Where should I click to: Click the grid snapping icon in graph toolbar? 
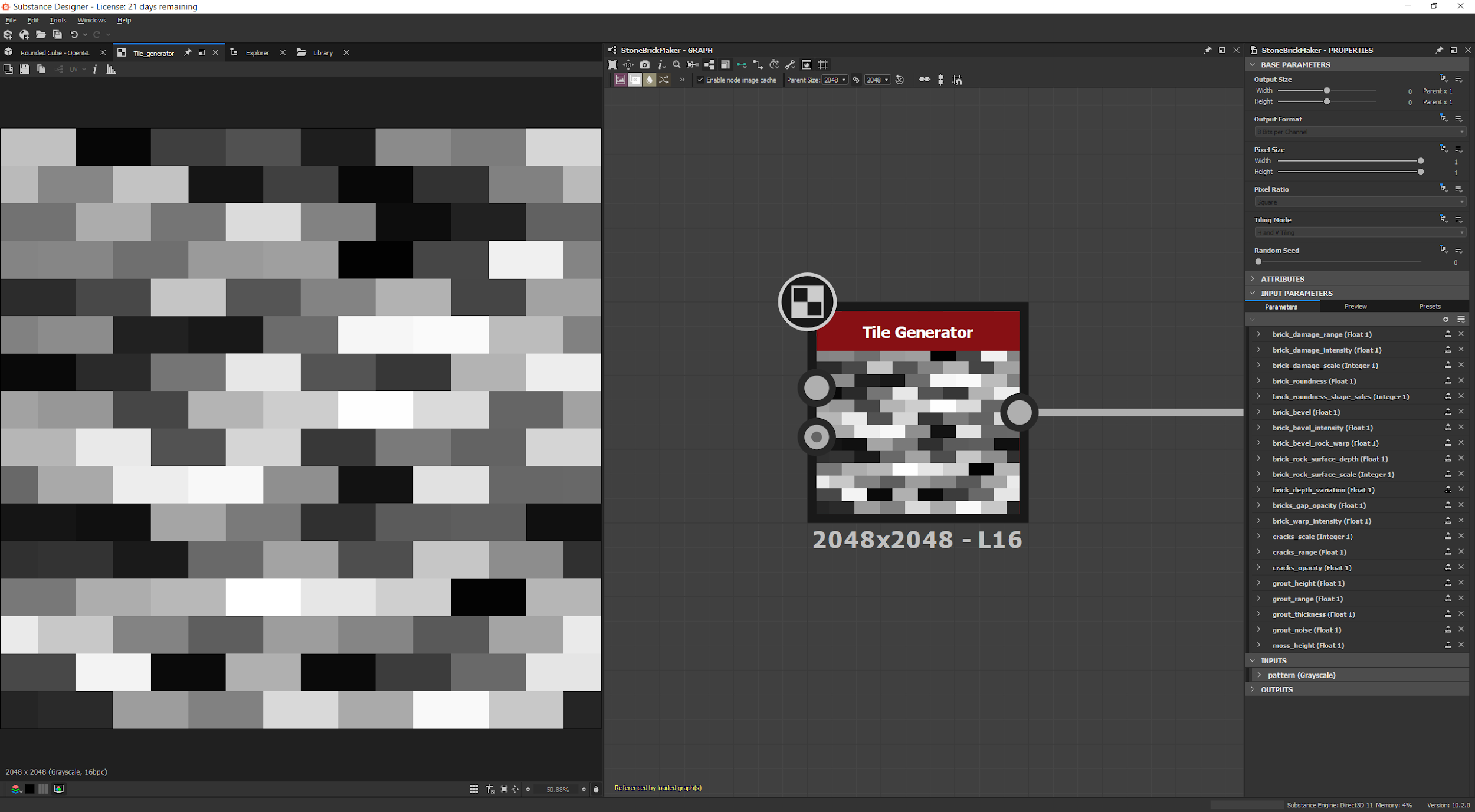coord(823,65)
